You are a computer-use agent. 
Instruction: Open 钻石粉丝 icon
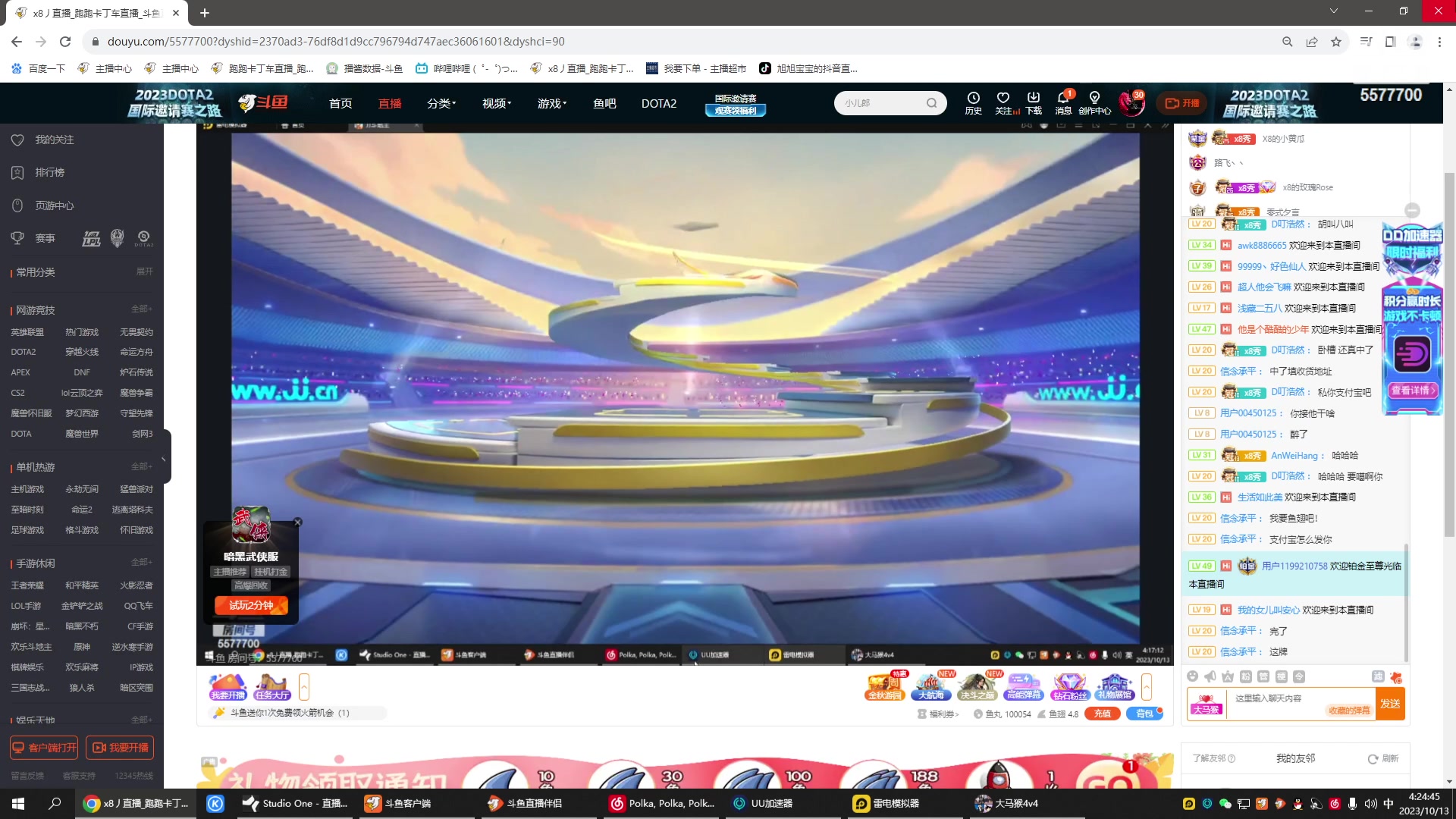tap(1069, 686)
